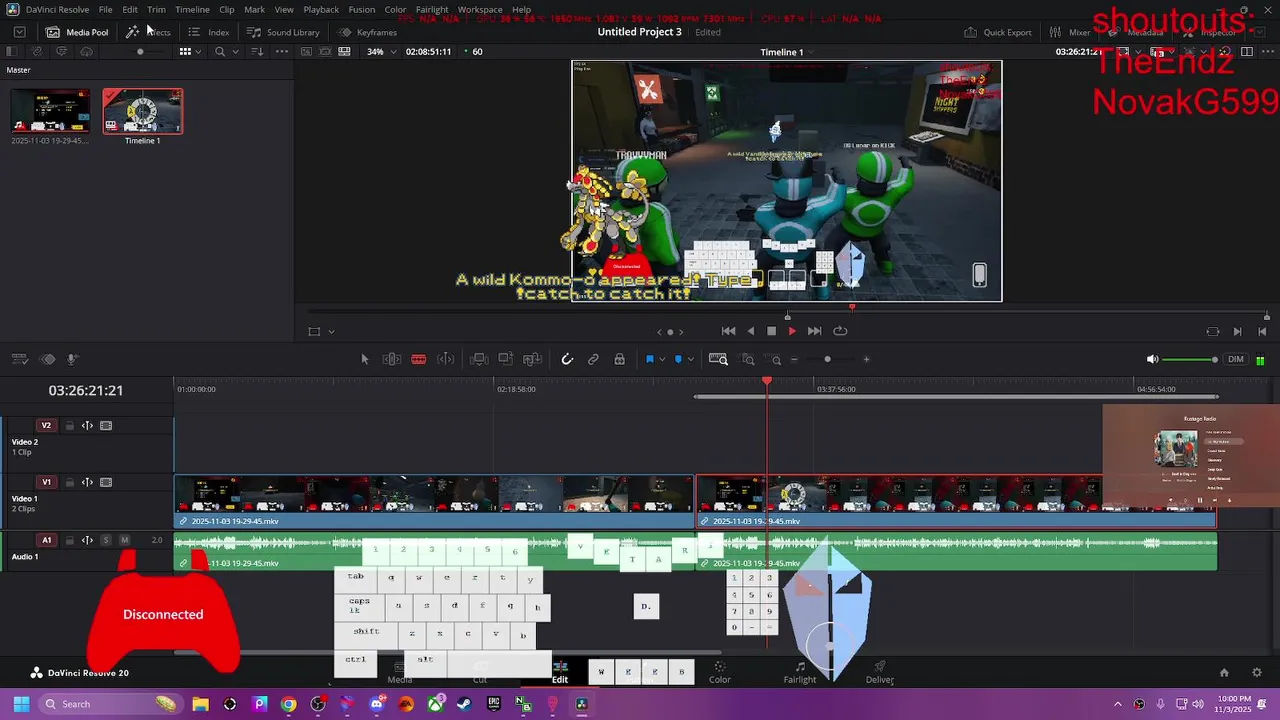Click the Insert Clip edit icon
Viewport: 1280px width, 720px height.
(479, 359)
